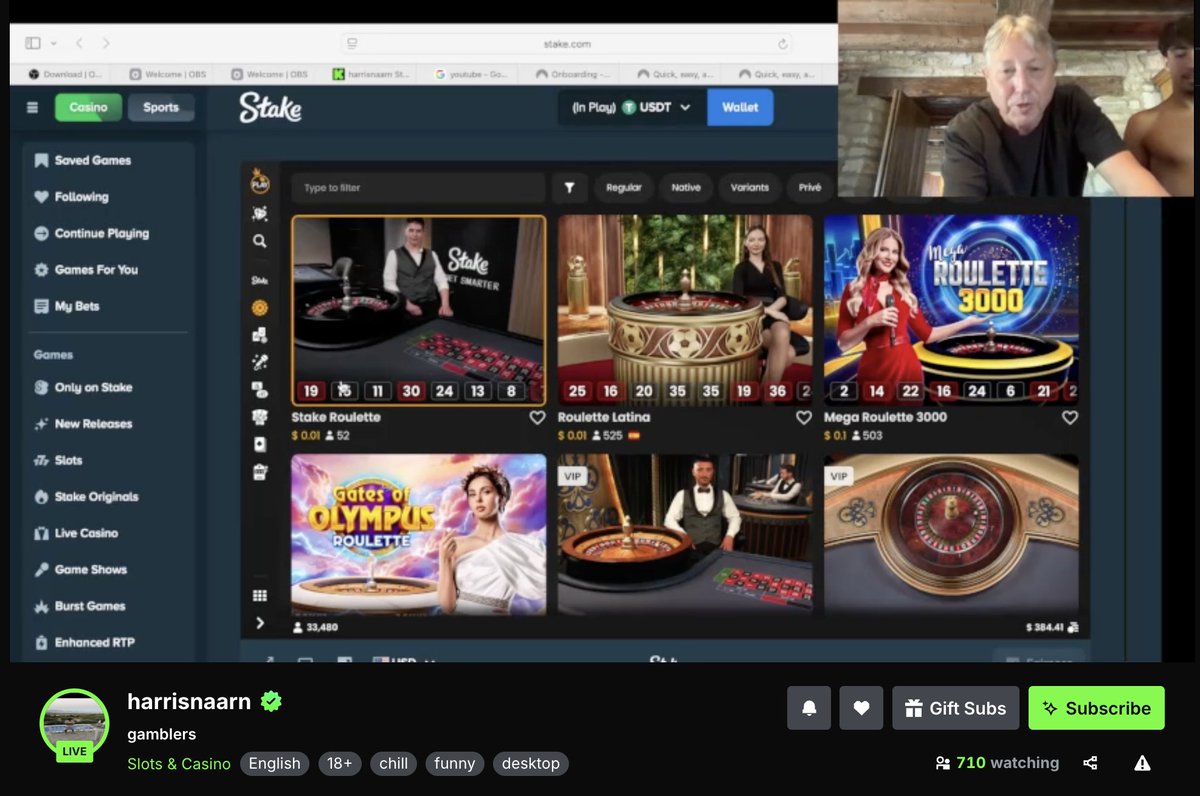Viewport: 1200px width, 796px height.
Task: Click the Stake logo in header
Action: (270, 108)
